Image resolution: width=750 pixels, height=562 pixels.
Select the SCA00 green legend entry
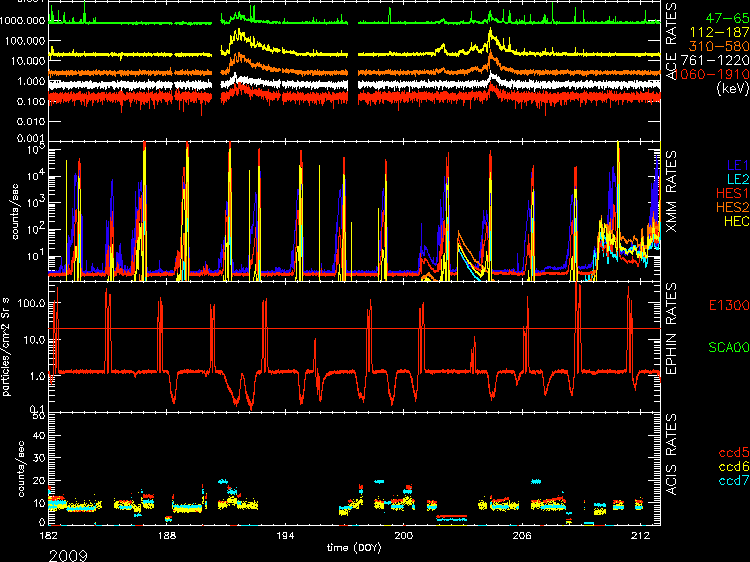click(x=723, y=347)
